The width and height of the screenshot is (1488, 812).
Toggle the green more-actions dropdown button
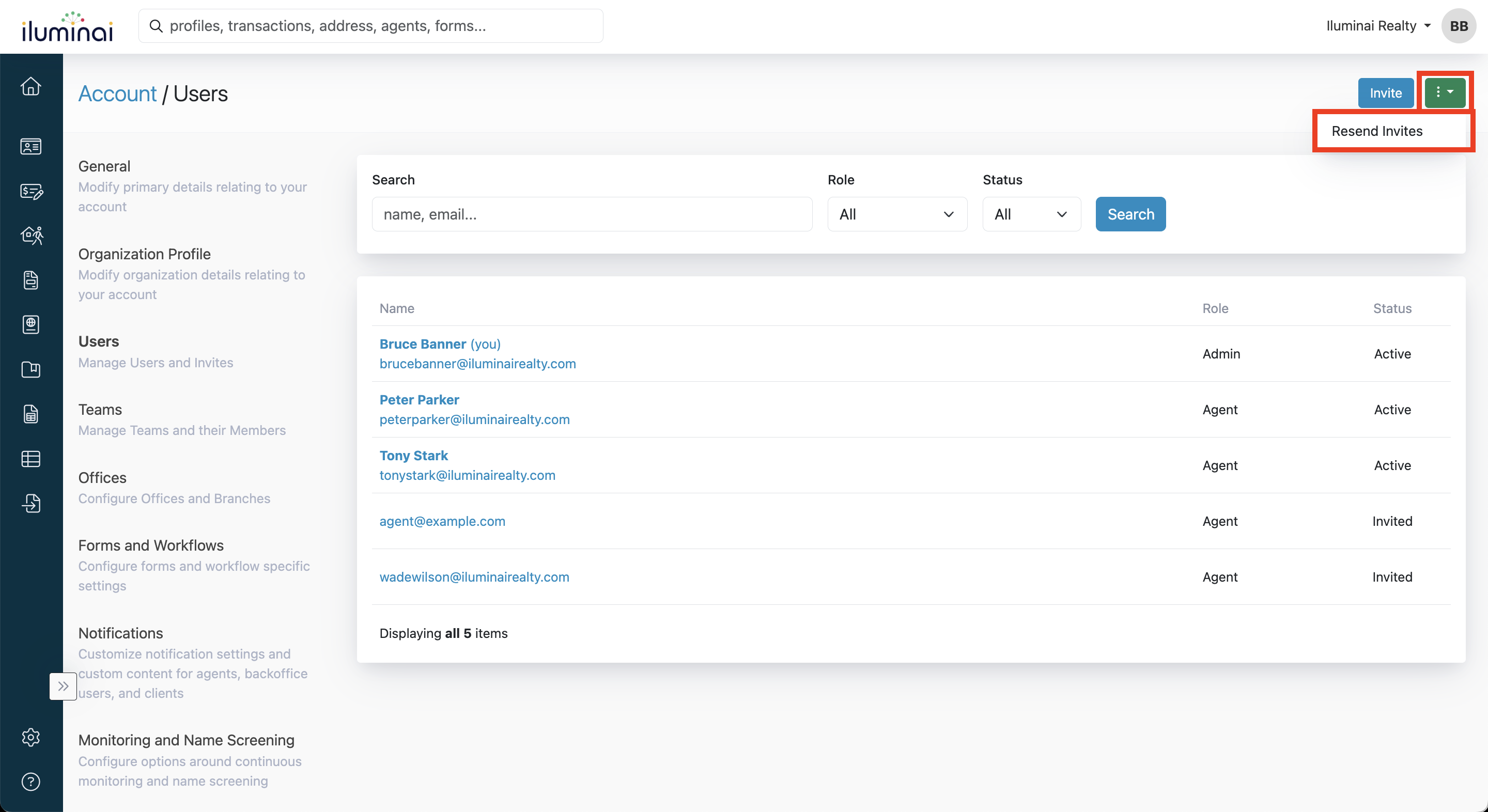tap(1445, 92)
